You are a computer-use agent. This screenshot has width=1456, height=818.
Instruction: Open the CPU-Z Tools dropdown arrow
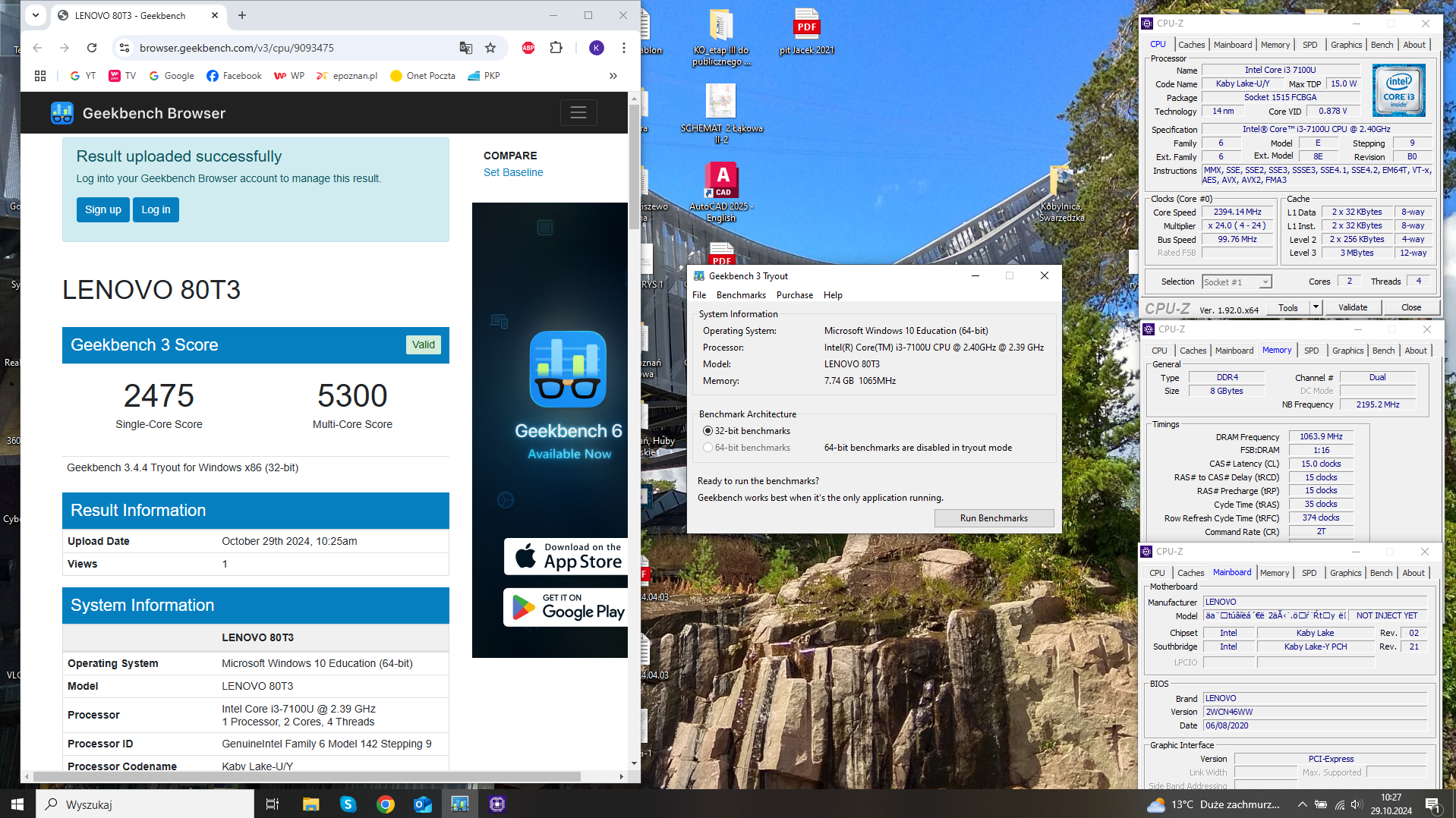tap(1316, 307)
